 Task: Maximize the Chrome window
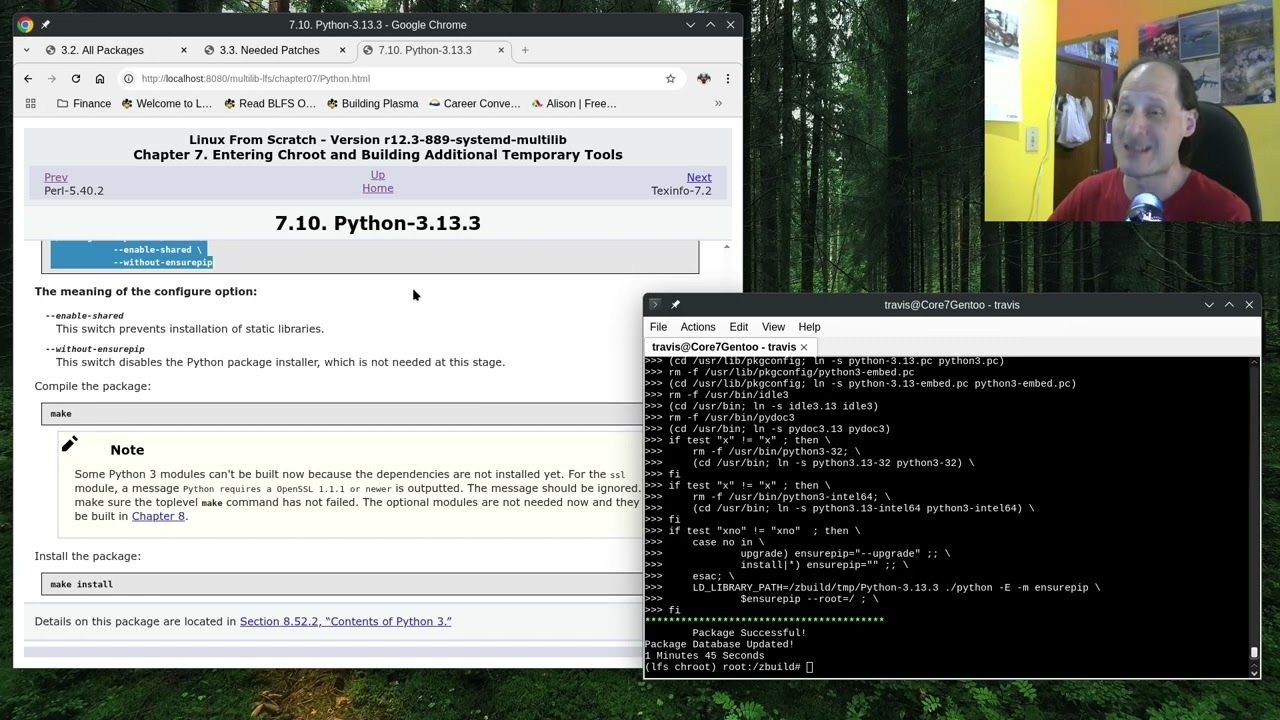point(710,25)
